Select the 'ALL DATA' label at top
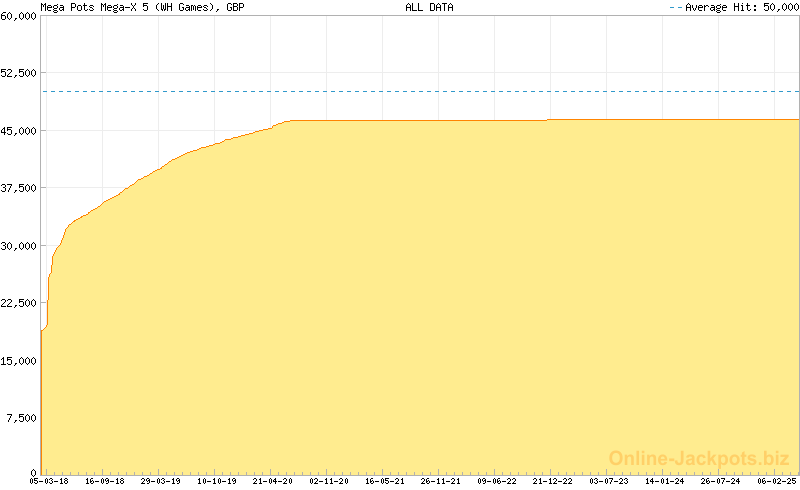The image size is (800, 490). tap(429, 7)
